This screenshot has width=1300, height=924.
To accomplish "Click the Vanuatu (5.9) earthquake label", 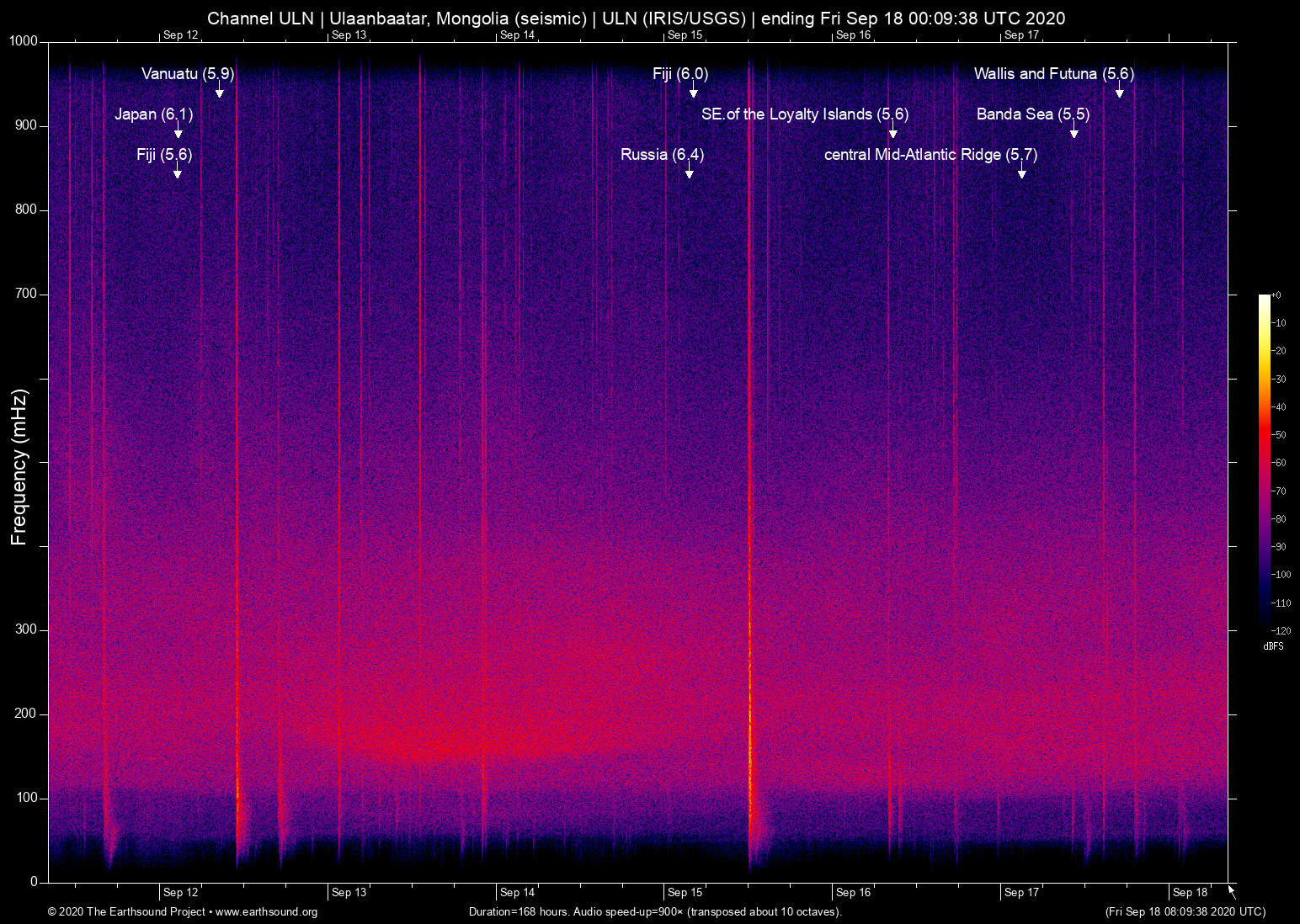I will click(188, 74).
